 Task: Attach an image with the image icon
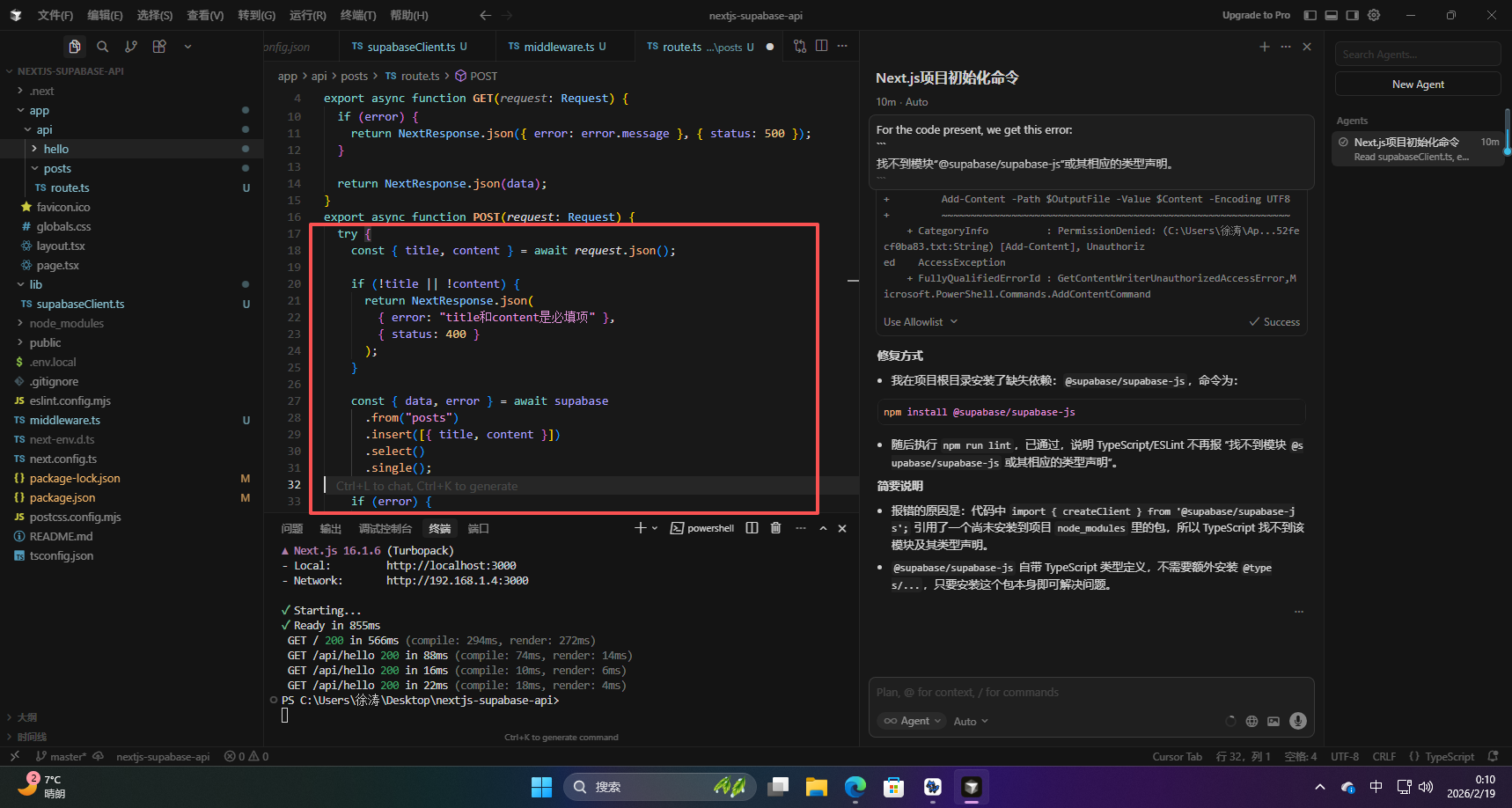pos(1273,721)
